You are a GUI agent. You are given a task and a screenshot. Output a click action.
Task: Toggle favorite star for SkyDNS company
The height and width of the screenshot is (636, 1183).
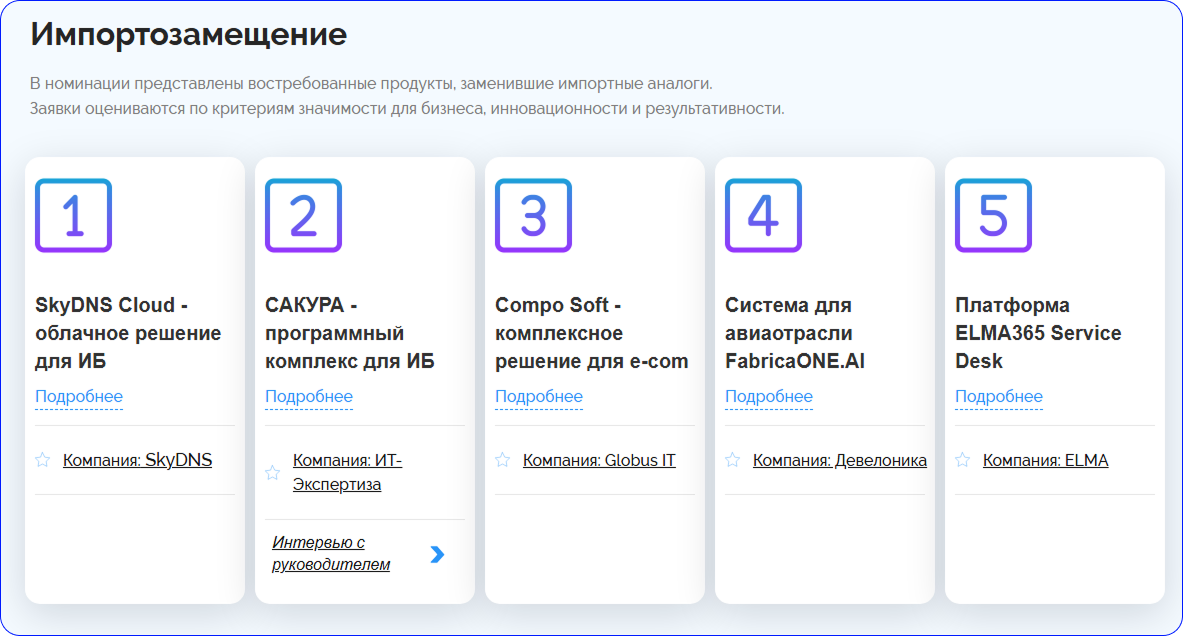(x=43, y=461)
